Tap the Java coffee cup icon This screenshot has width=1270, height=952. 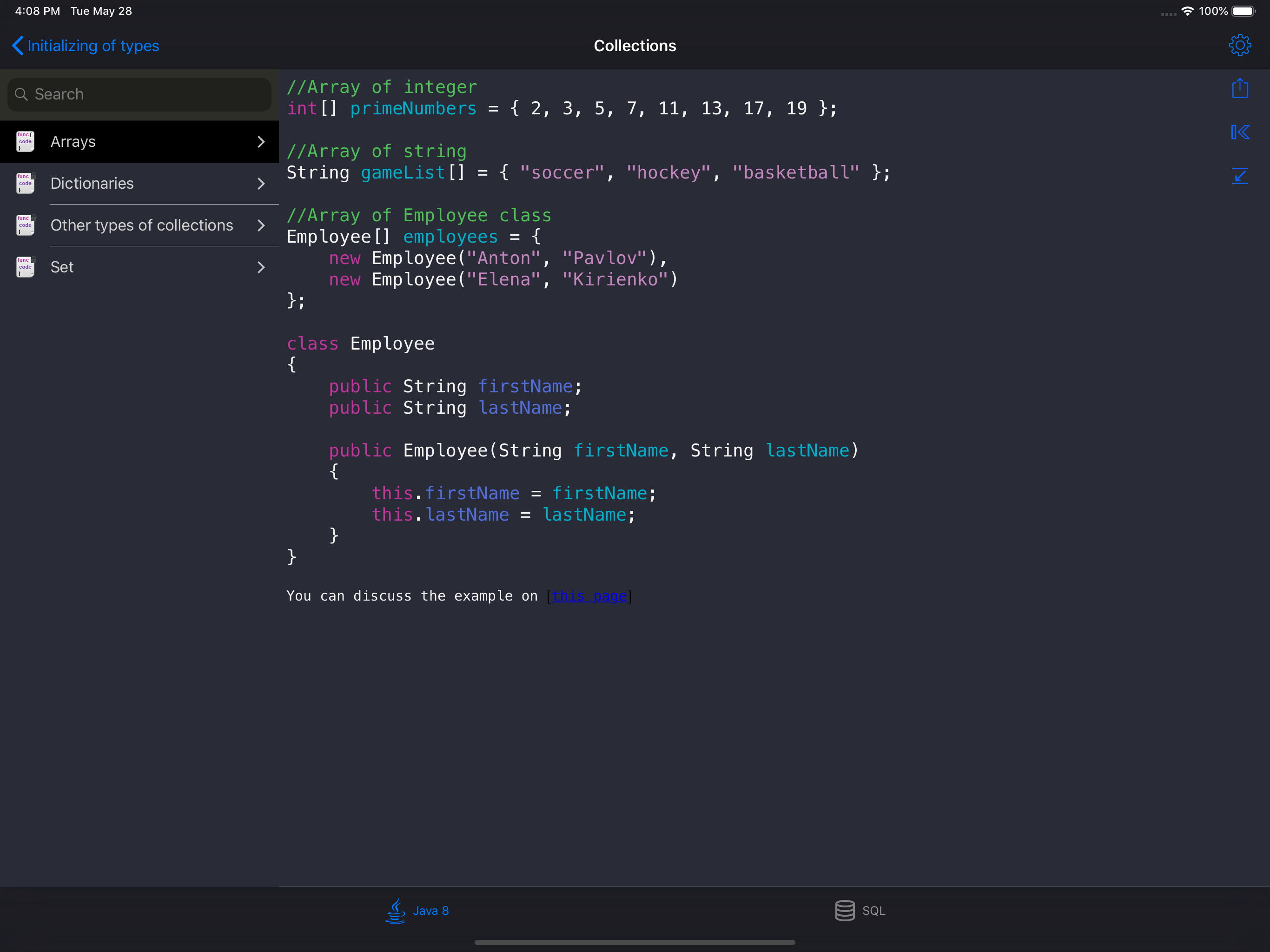pos(396,911)
